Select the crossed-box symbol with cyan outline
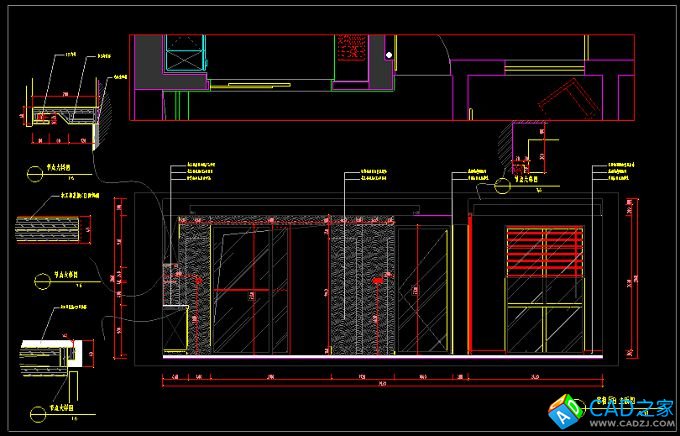The height and width of the screenshot is (436, 680). coord(184,51)
